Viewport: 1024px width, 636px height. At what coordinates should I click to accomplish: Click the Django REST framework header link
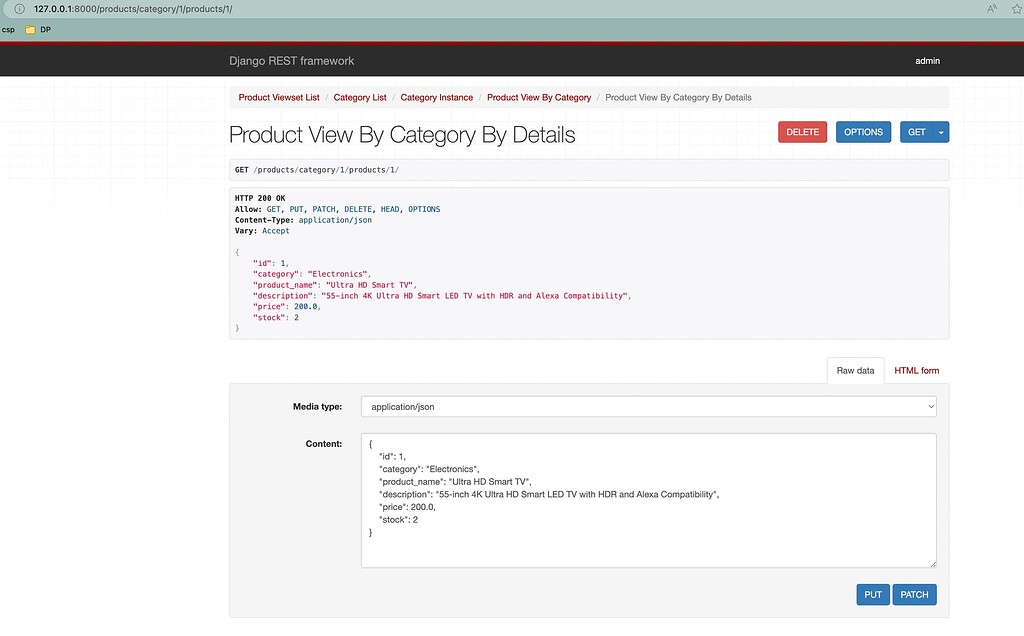(x=290, y=60)
